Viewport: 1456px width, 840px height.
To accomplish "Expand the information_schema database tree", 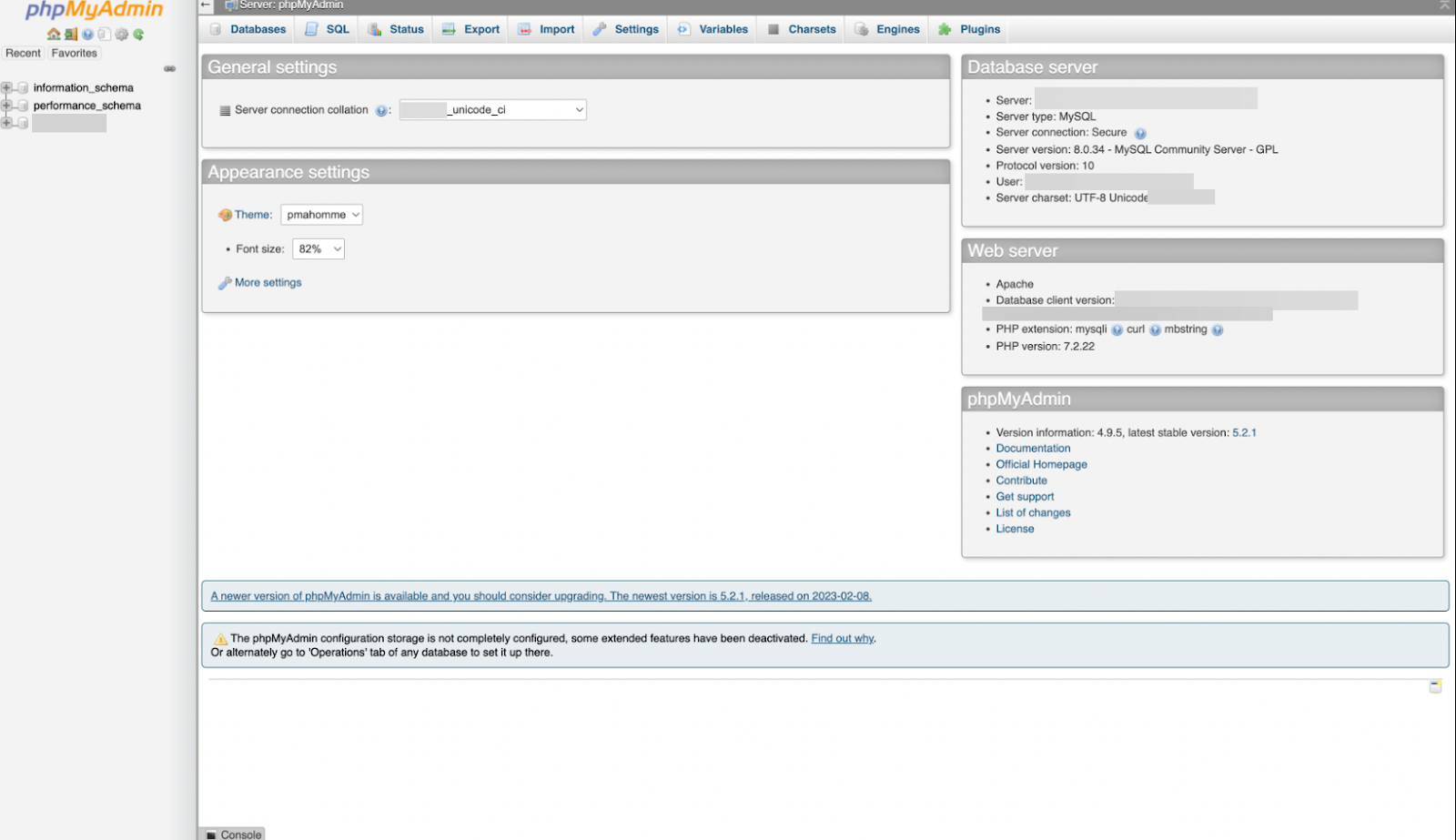I will coord(6,88).
